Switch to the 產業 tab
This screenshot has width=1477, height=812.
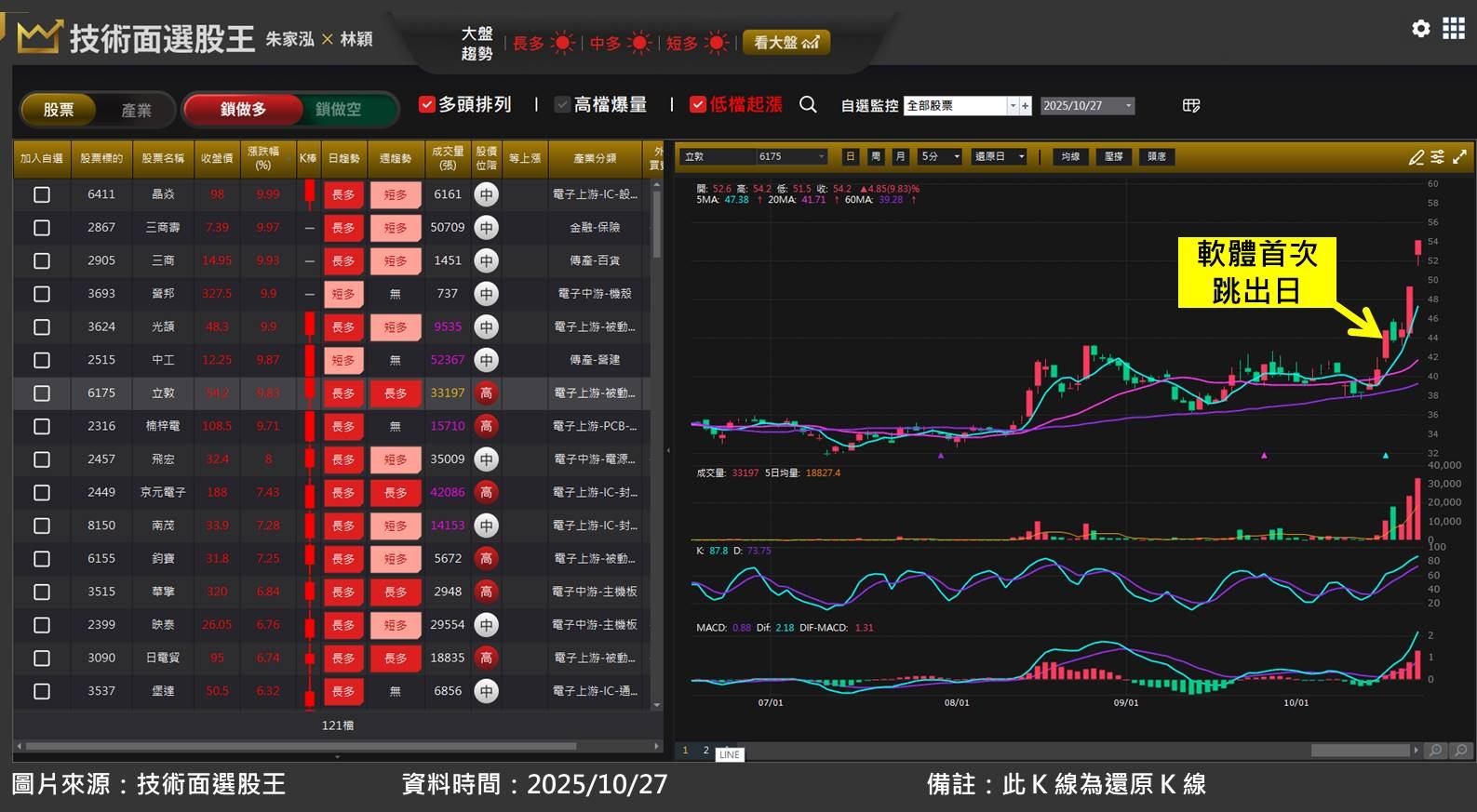(136, 110)
